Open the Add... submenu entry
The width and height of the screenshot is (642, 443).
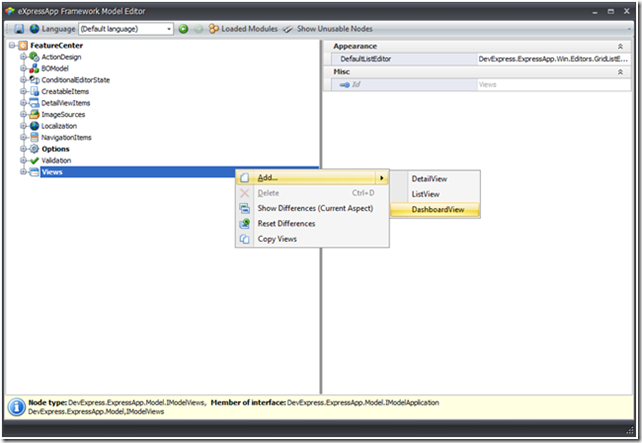click(312, 177)
